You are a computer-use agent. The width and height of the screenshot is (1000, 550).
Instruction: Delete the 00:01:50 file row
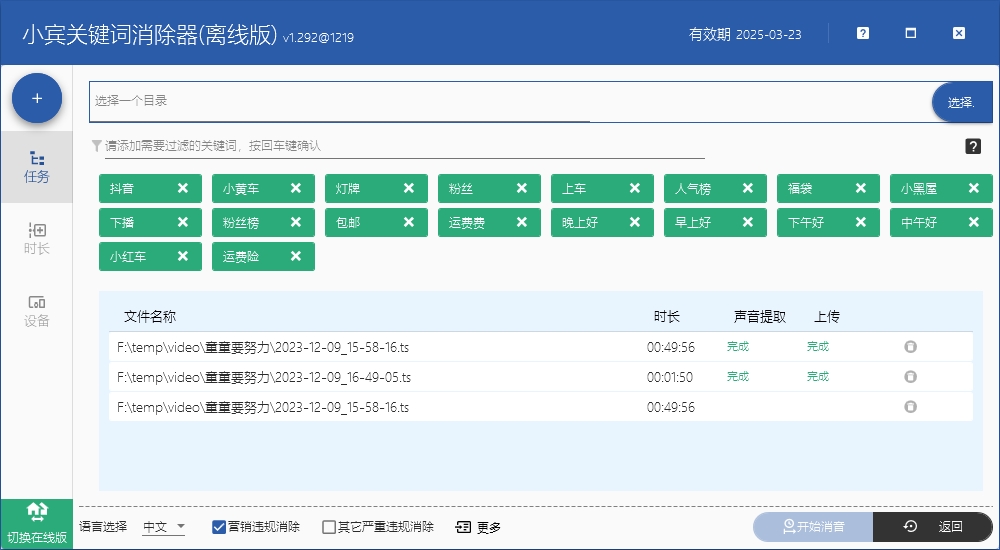click(910, 376)
